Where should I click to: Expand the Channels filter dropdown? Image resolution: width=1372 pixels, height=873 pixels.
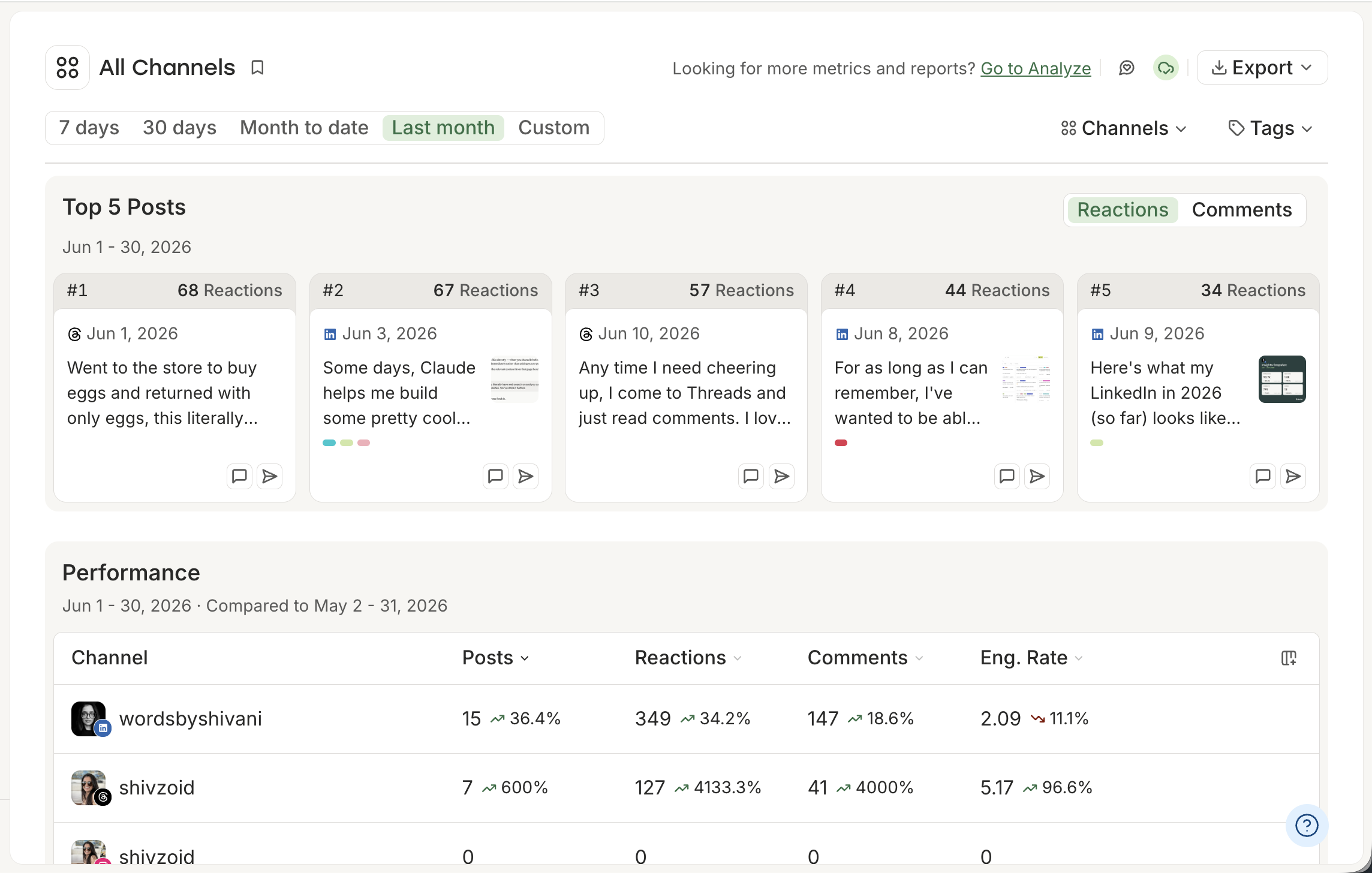(x=1123, y=128)
